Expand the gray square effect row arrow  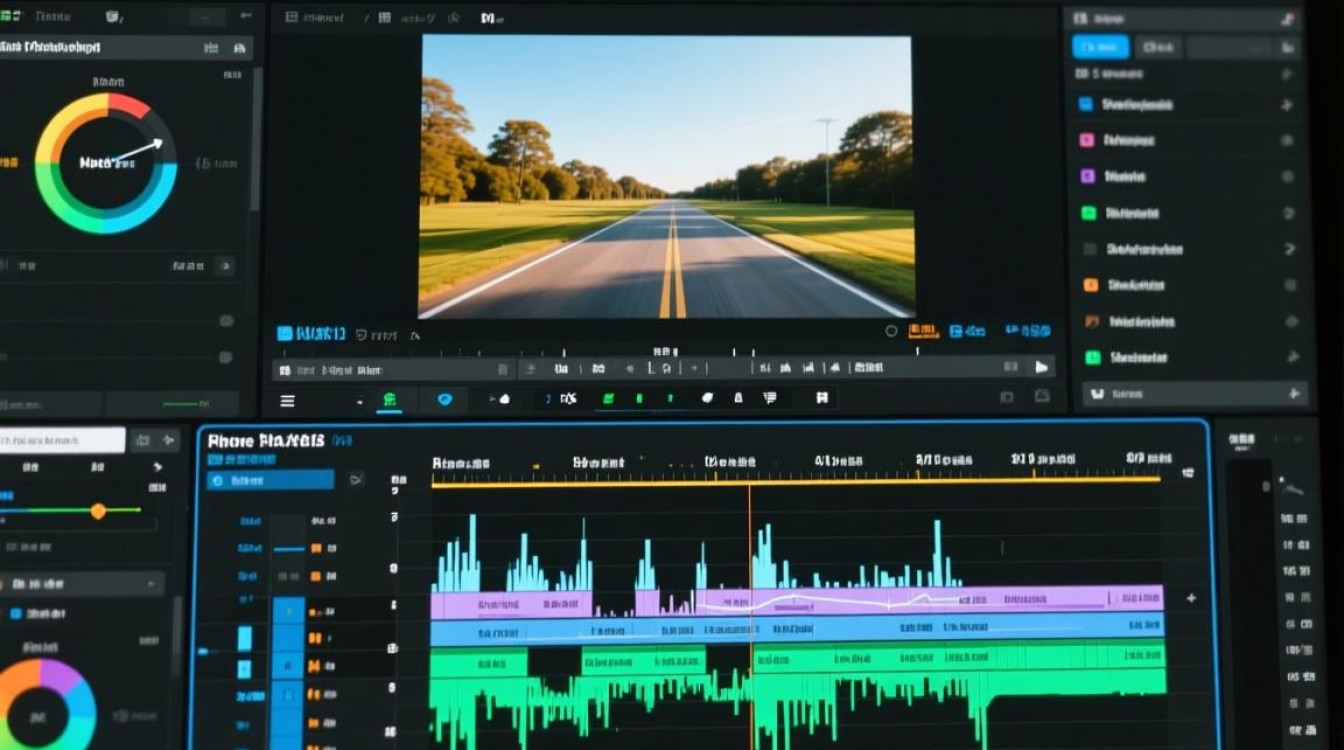pos(1290,249)
